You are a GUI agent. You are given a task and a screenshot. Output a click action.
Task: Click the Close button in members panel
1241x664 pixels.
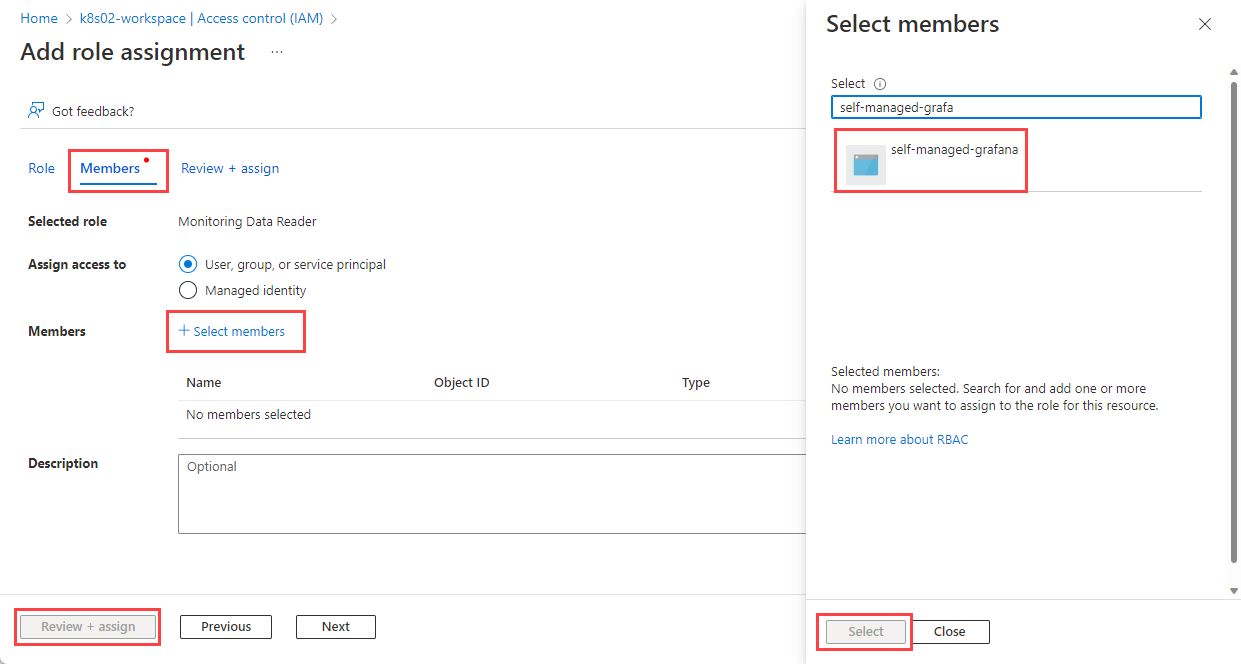click(x=950, y=631)
